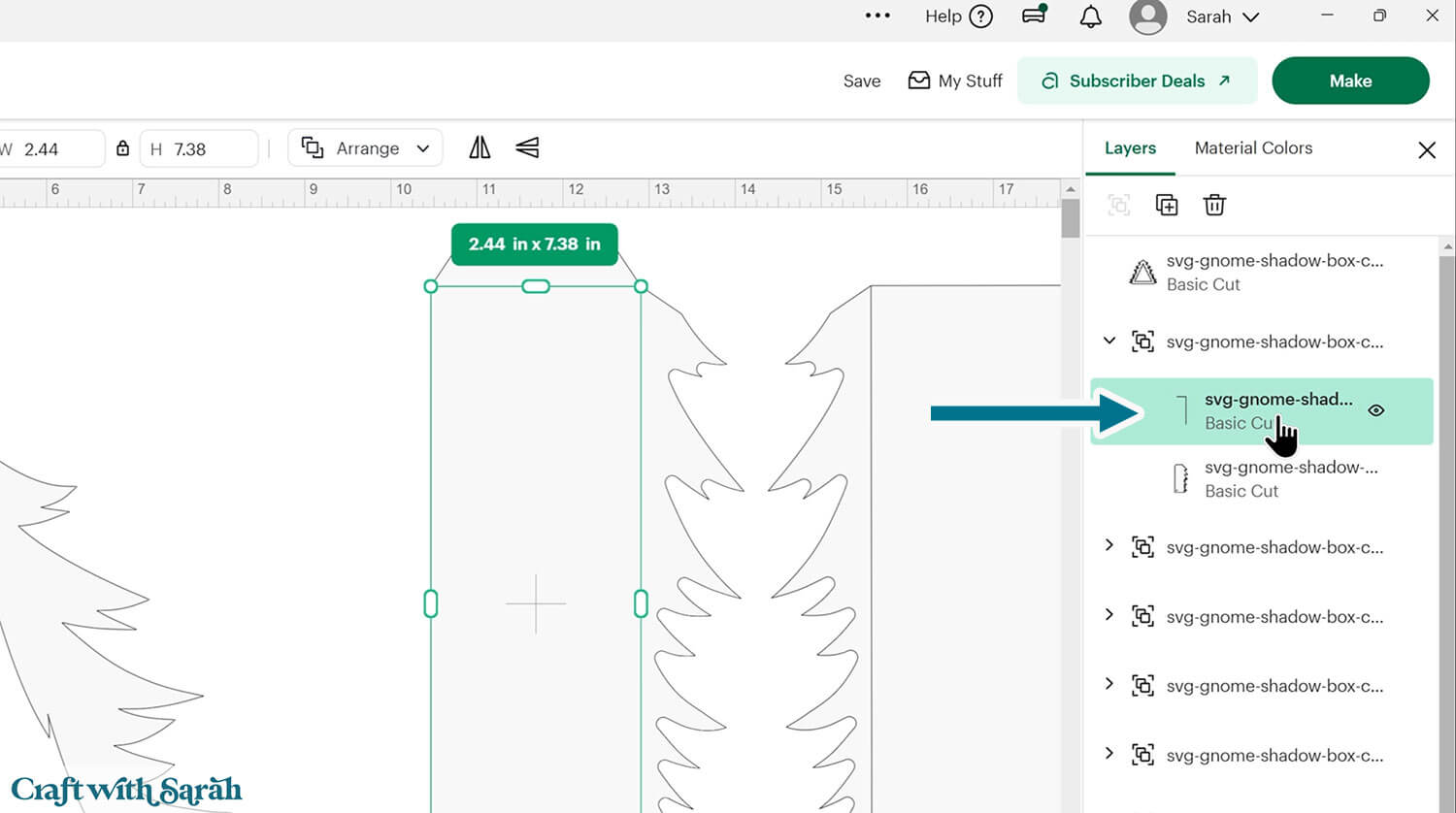1456x813 pixels.
Task: Expand the last svg-gnome-shadow-box group in list
Action: click(x=1109, y=754)
